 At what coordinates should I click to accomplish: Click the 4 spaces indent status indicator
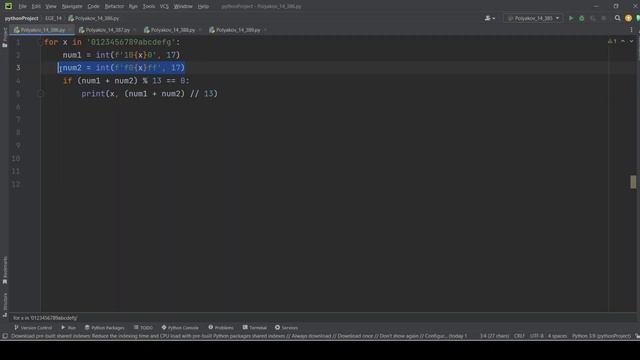click(558, 336)
